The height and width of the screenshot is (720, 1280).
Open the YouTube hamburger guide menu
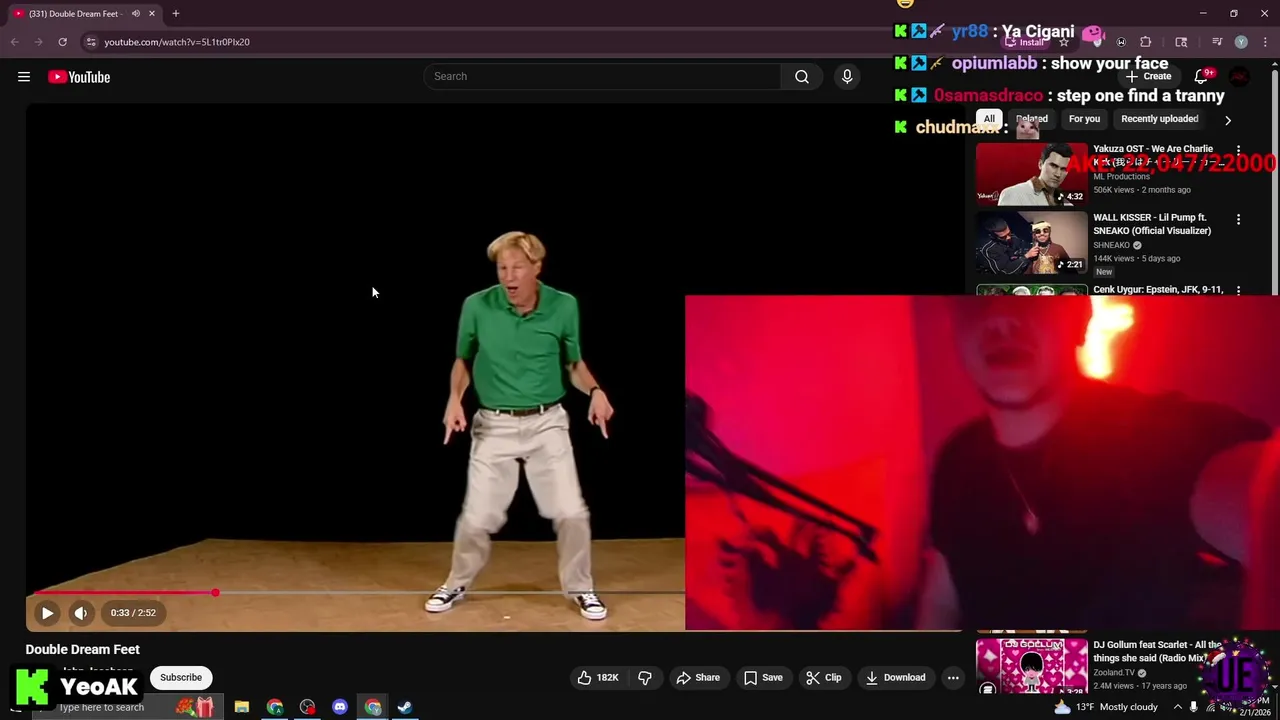24,77
